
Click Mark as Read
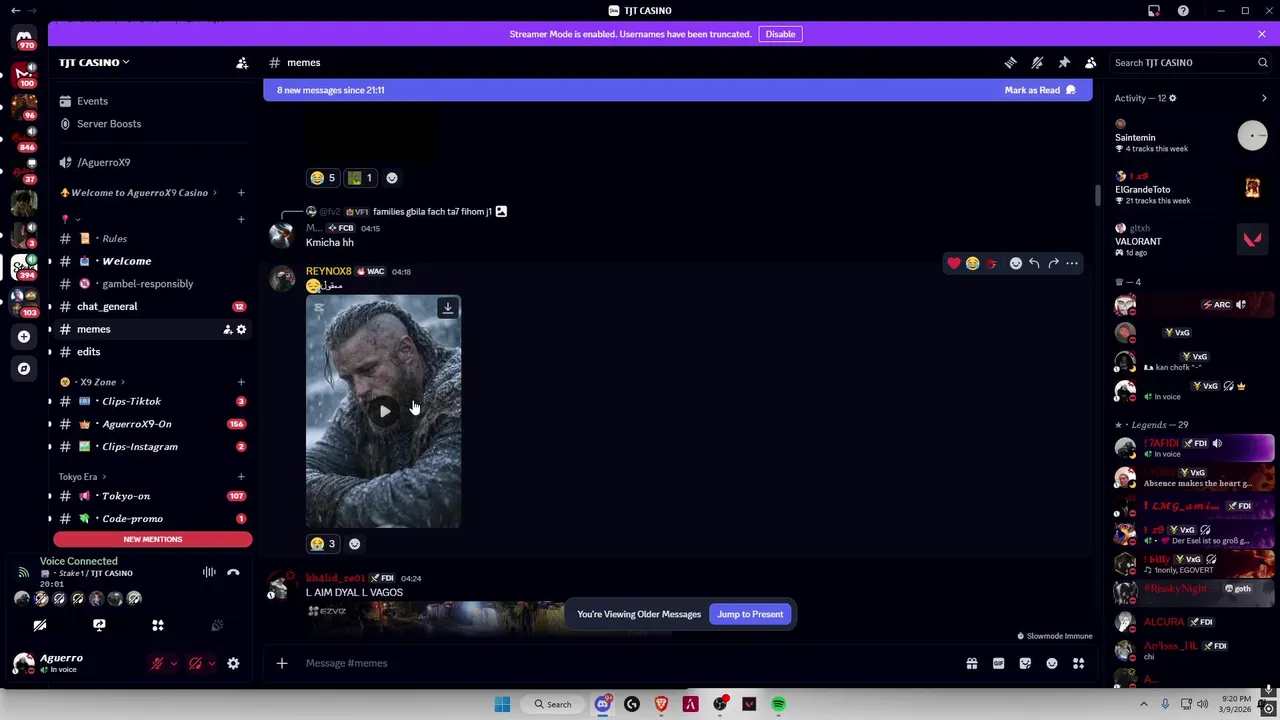1040,90
